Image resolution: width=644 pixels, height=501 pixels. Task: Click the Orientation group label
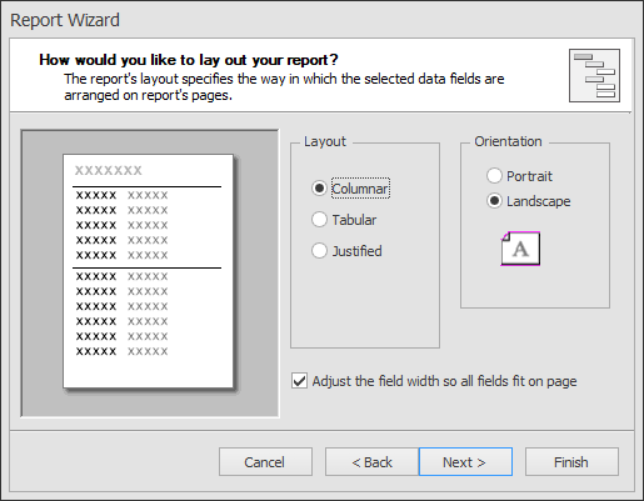point(508,141)
